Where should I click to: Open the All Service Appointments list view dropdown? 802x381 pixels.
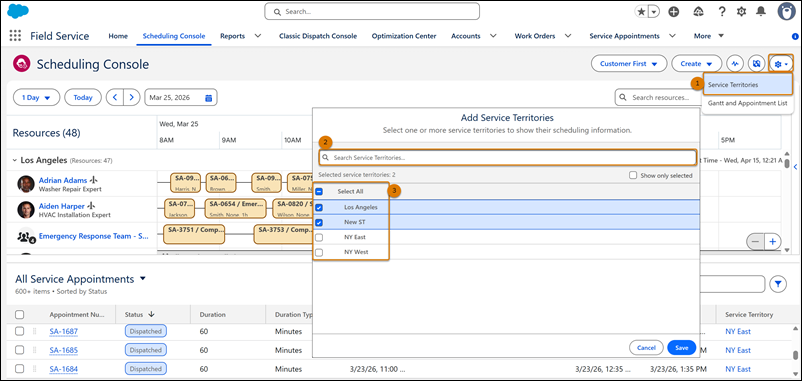click(143, 279)
